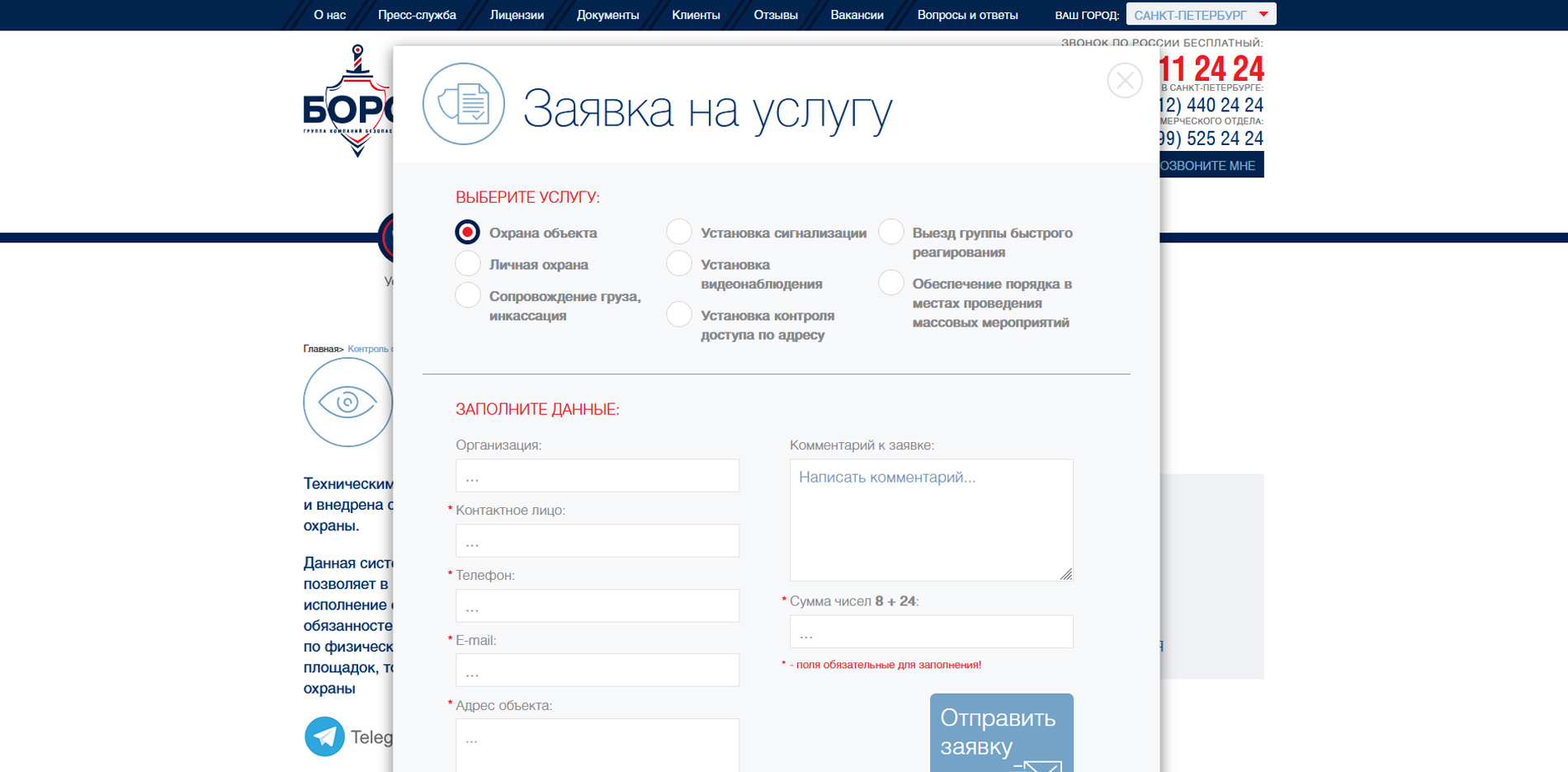
Task: Click the captcha sum input field
Action: click(x=931, y=633)
